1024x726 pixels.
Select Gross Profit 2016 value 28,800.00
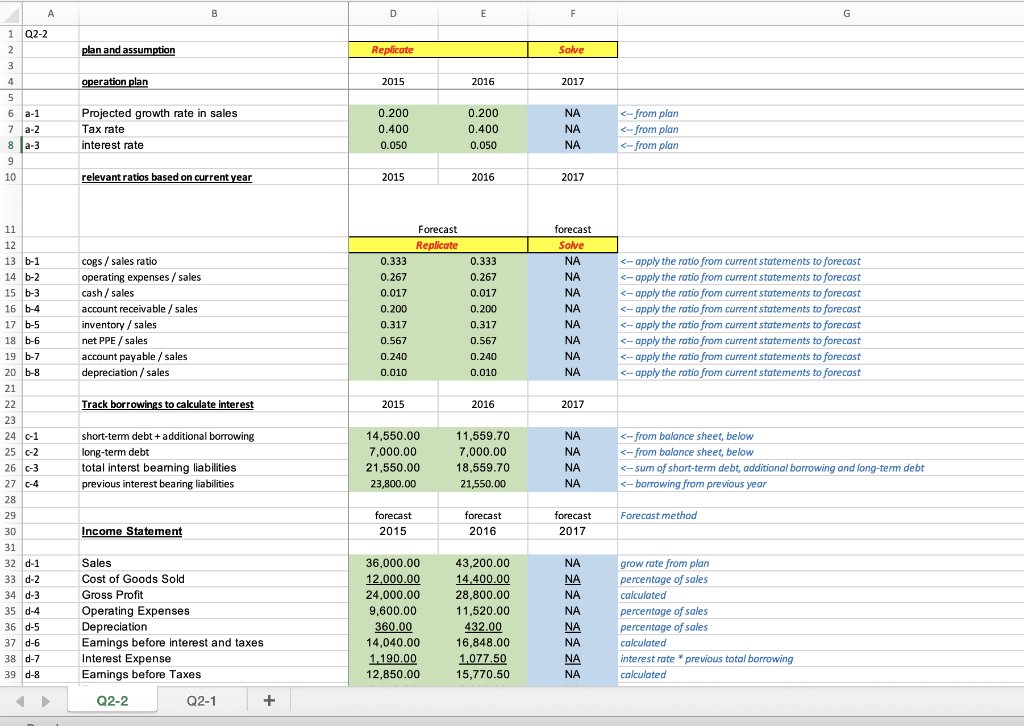(x=483, y=595)
